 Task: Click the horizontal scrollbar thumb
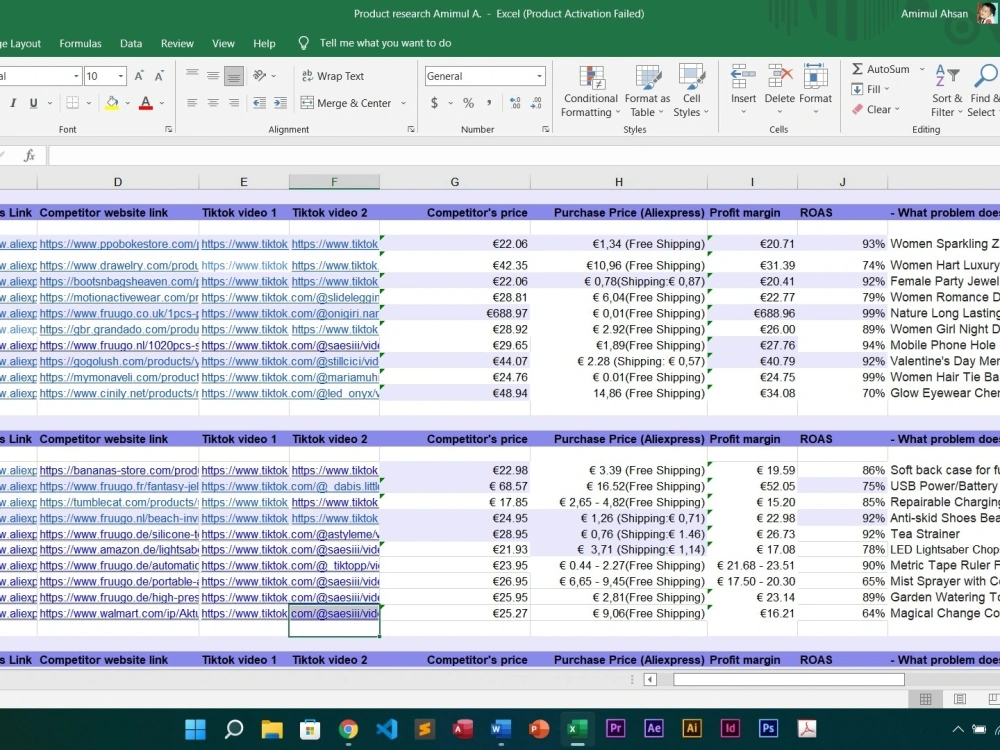(789, 679)
